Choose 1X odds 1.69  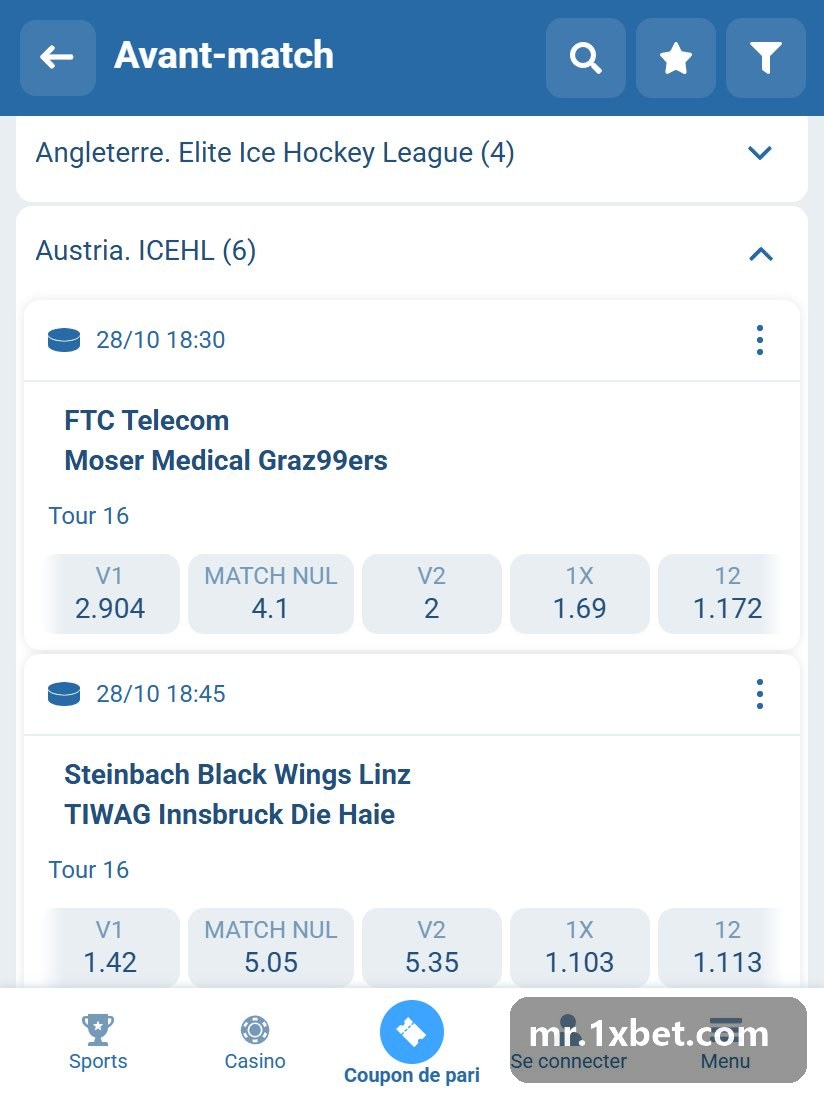click(580, 594)
